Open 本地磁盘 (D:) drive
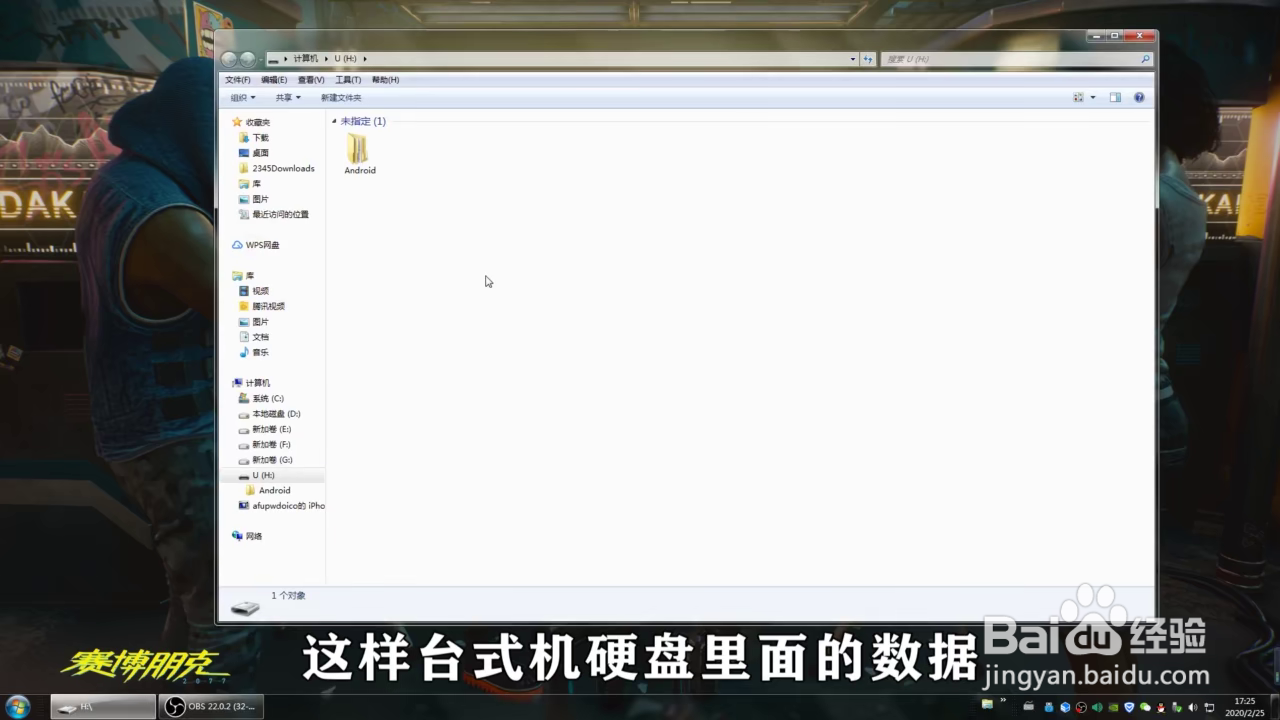 point(270,414)
